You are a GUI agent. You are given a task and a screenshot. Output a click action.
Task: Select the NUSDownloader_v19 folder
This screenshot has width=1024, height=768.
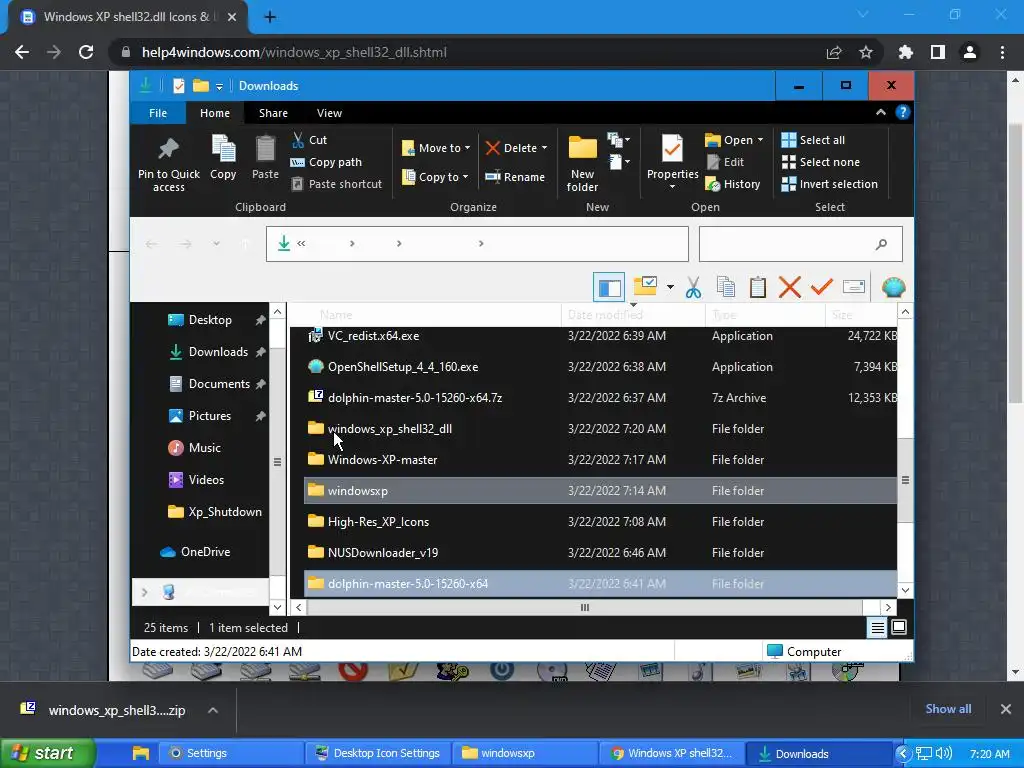pyautogui.click(x=601, y=552)
